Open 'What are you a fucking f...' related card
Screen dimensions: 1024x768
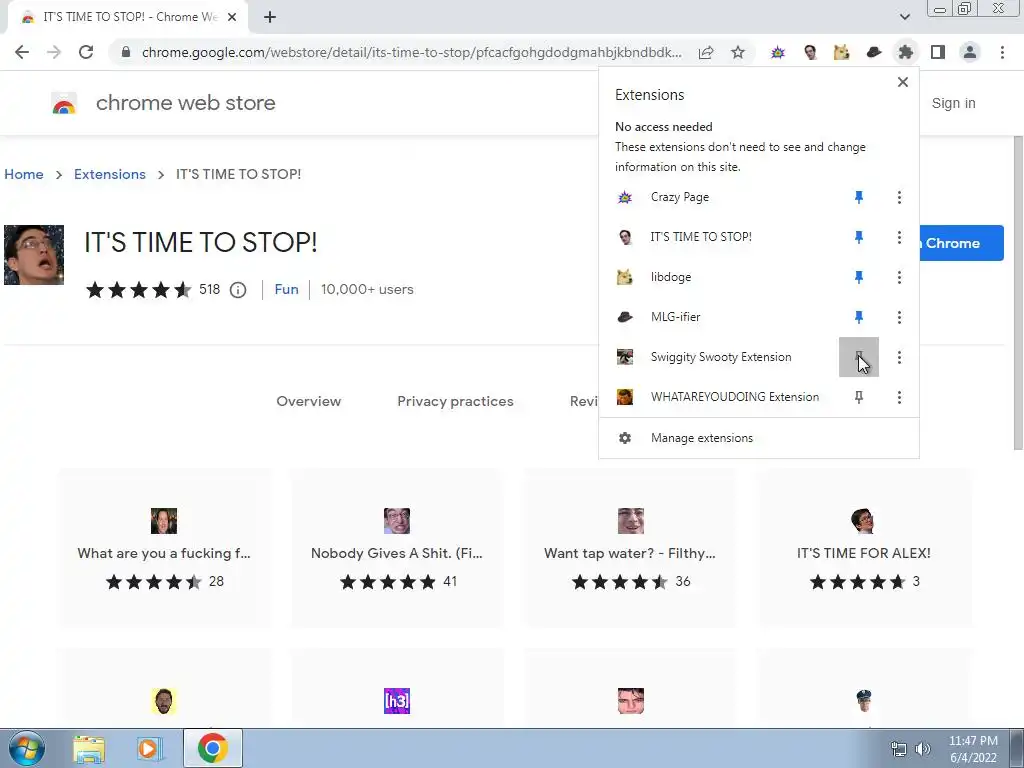[x=164, y=547]
